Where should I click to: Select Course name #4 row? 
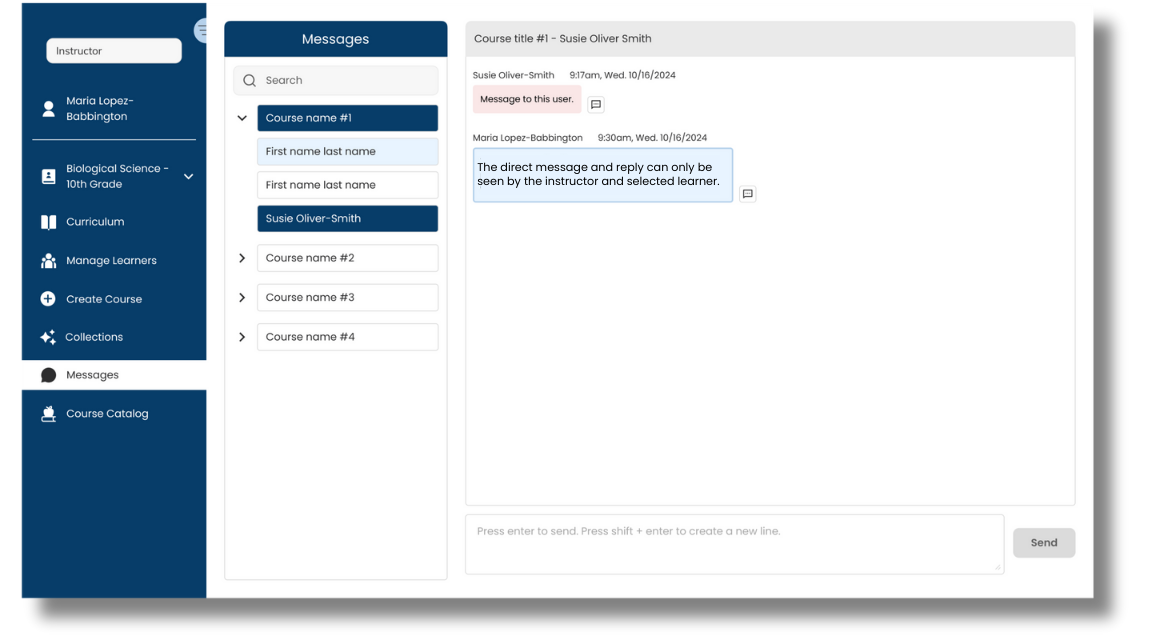pos(348,337)
